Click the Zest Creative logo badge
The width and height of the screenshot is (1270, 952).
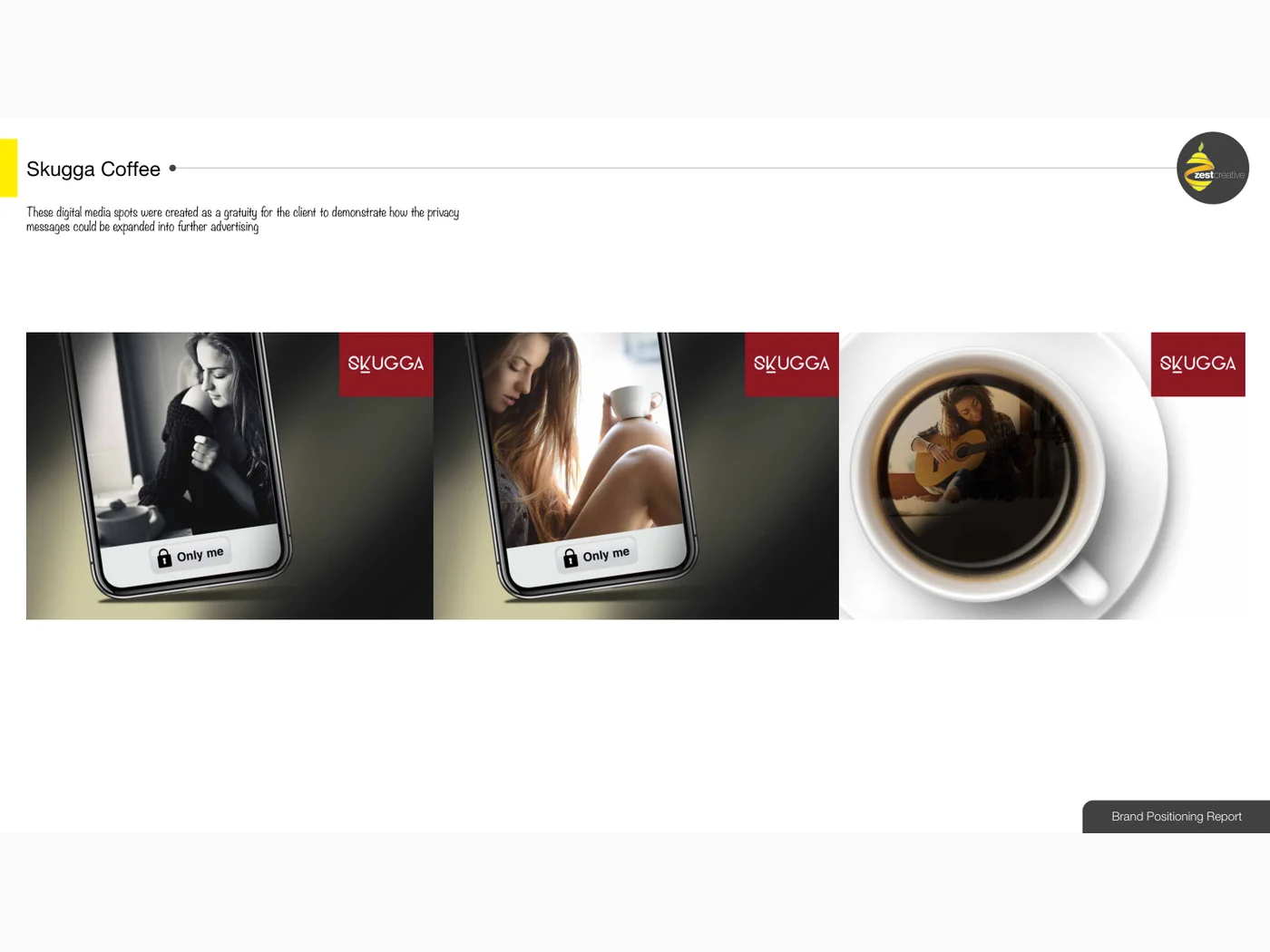[x=1213, y=168]
